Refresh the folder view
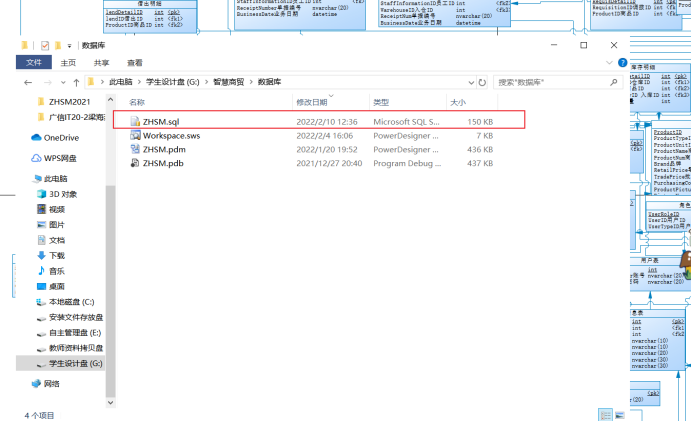Screen dimensions: 691x422 tap(482, 82)
